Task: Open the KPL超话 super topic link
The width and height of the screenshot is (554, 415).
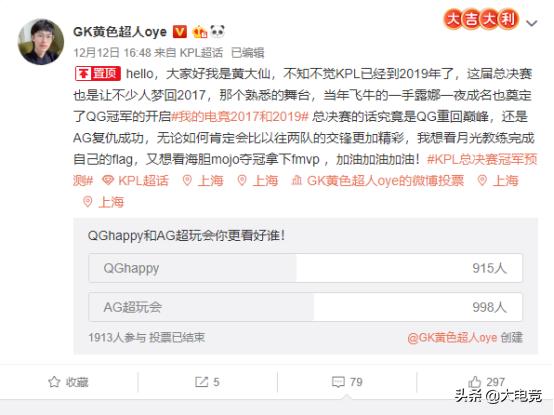Action: click(135, 181)
